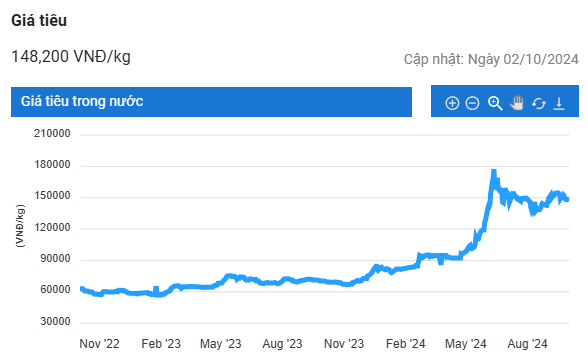
Task: Click the Feb '24 axis label
Action: 405,344
